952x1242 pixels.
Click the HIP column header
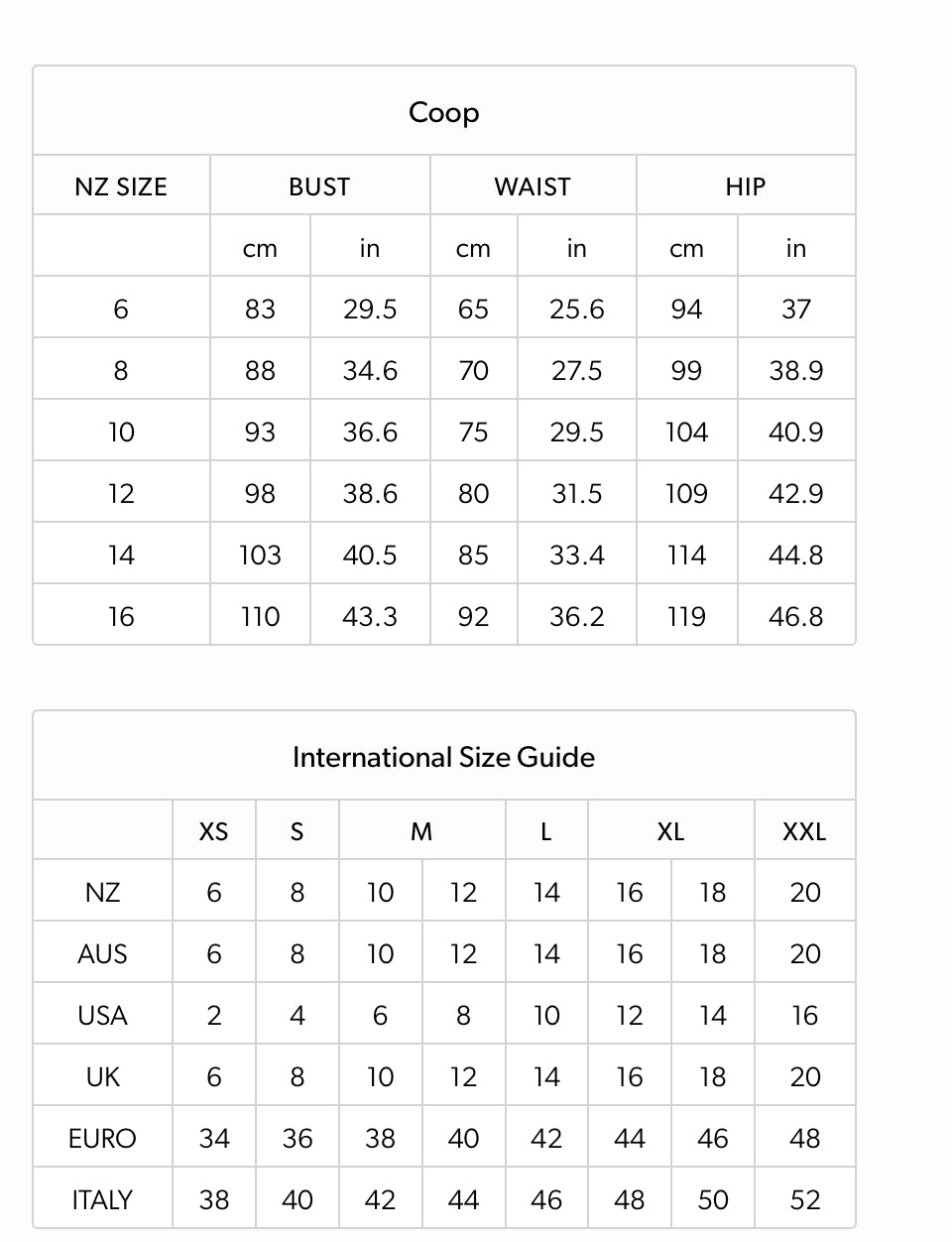tap(745, 186)
